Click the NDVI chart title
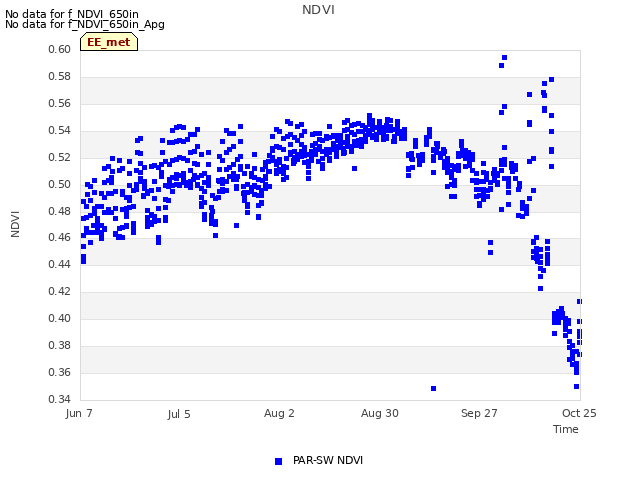 (x=318, y=10)
